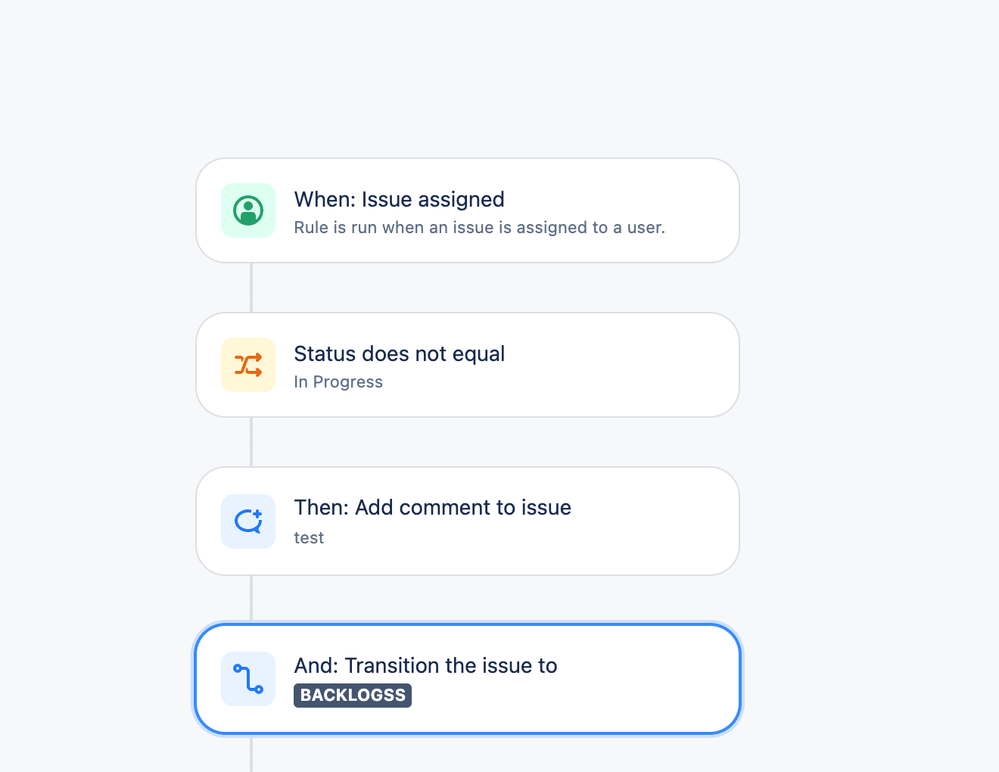Click connector line below the Transition issue card

(251, 754)
